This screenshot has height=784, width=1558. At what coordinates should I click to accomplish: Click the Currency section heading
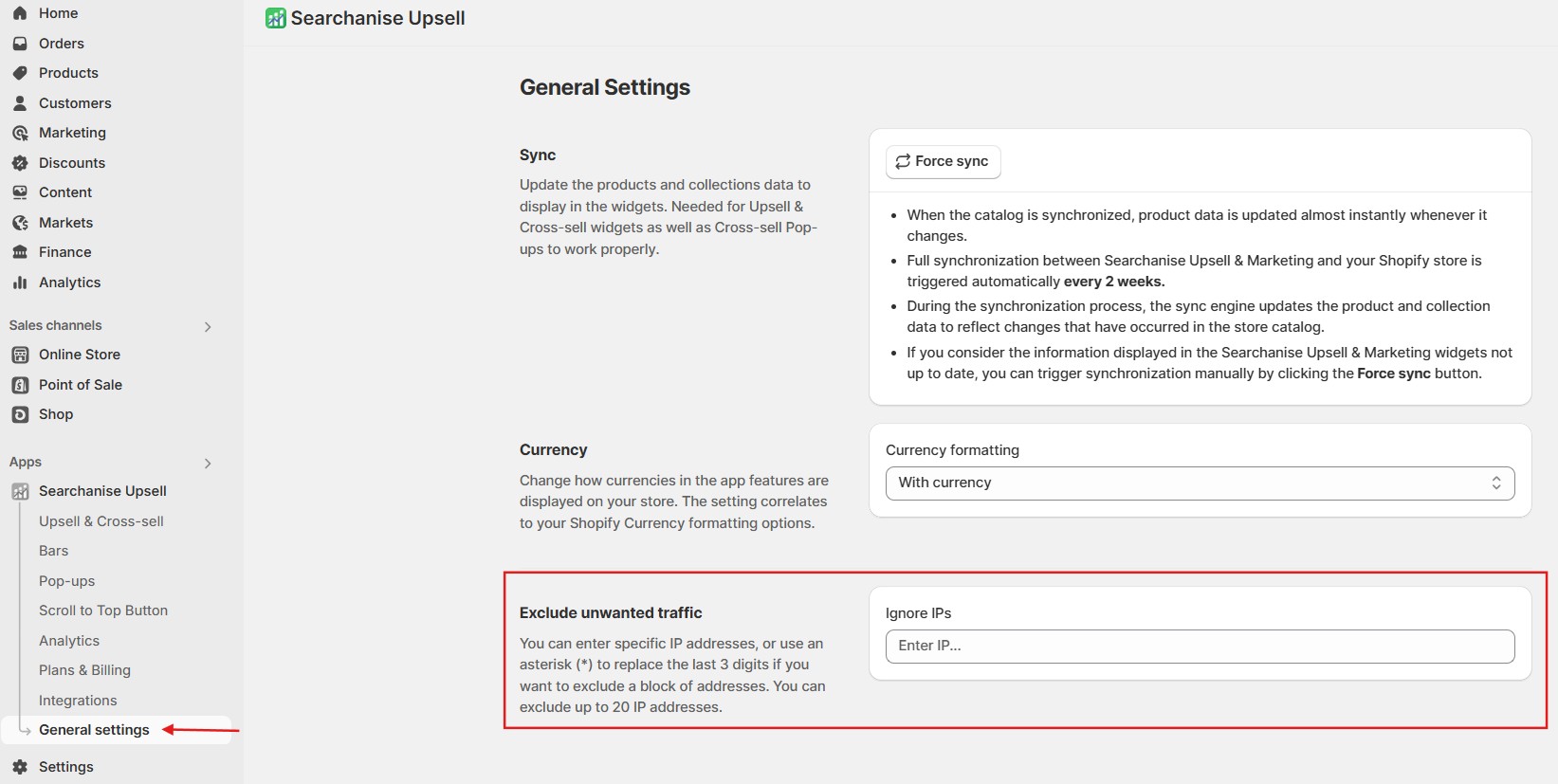coord(554,449)
